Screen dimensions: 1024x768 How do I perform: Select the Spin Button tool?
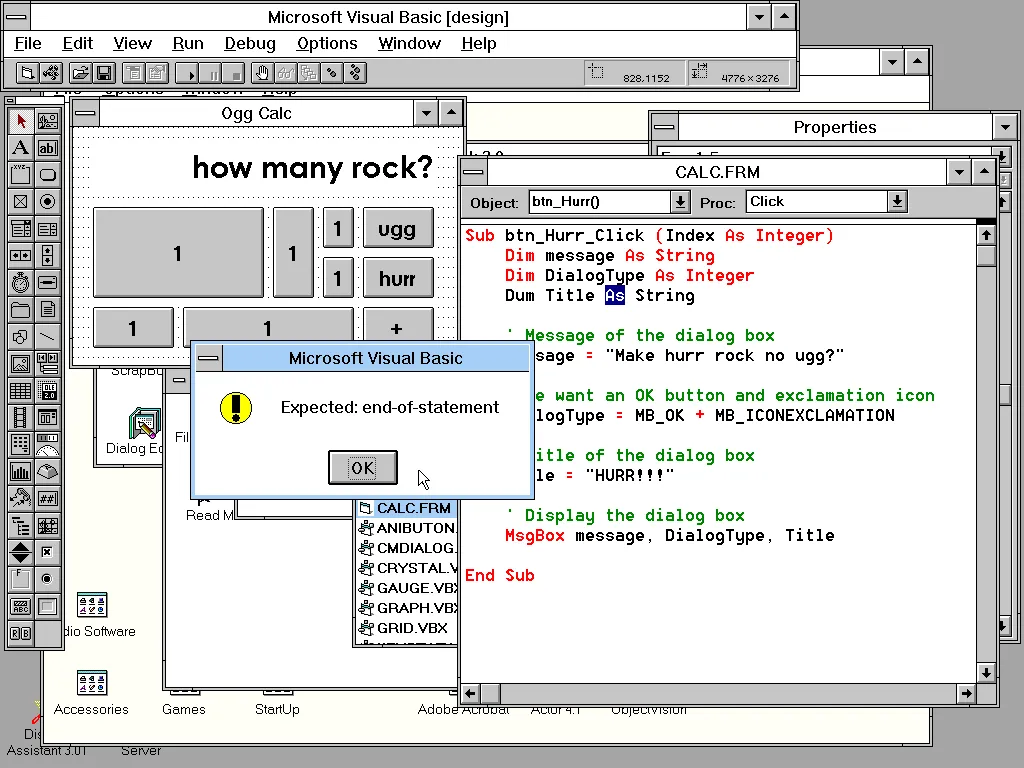(x=20, y=552)
